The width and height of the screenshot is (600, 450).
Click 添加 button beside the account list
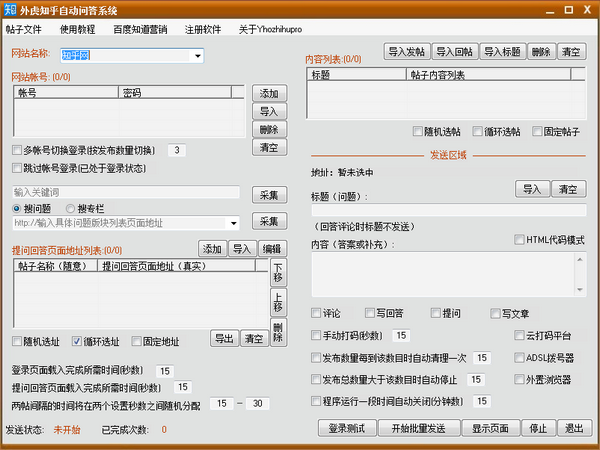(x=267, y=93)
